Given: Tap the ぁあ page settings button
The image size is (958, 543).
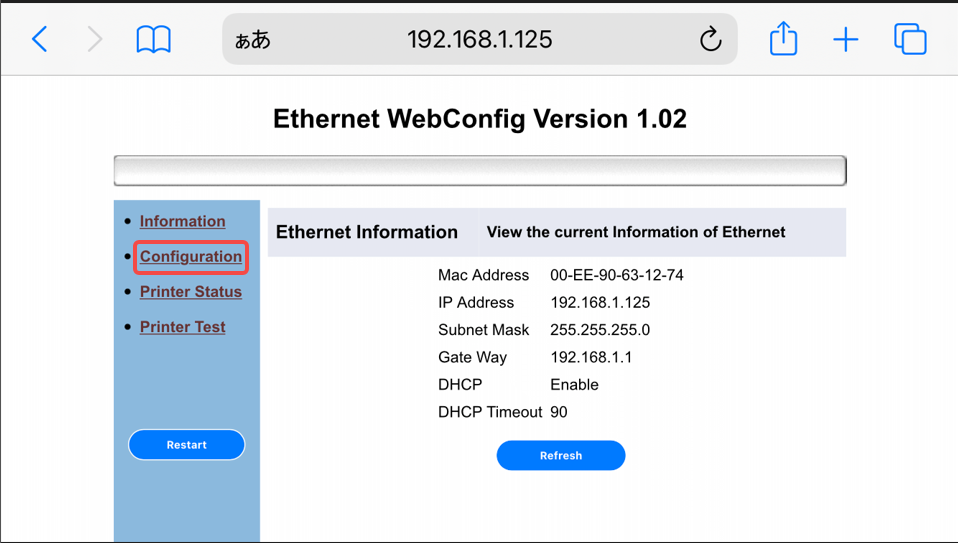Looking at the screenshot, I should point(253,40).
